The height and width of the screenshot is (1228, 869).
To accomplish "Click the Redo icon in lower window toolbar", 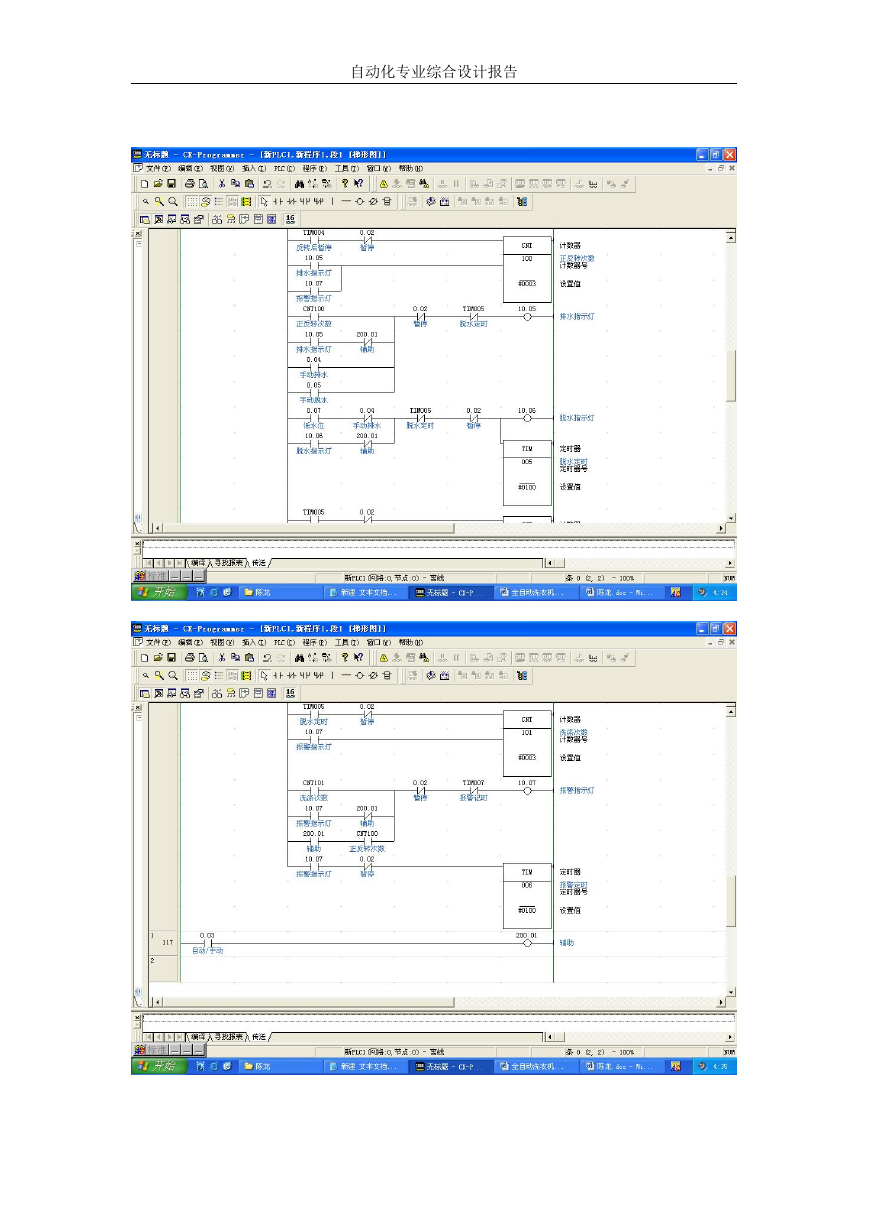I will pos(281,658).
